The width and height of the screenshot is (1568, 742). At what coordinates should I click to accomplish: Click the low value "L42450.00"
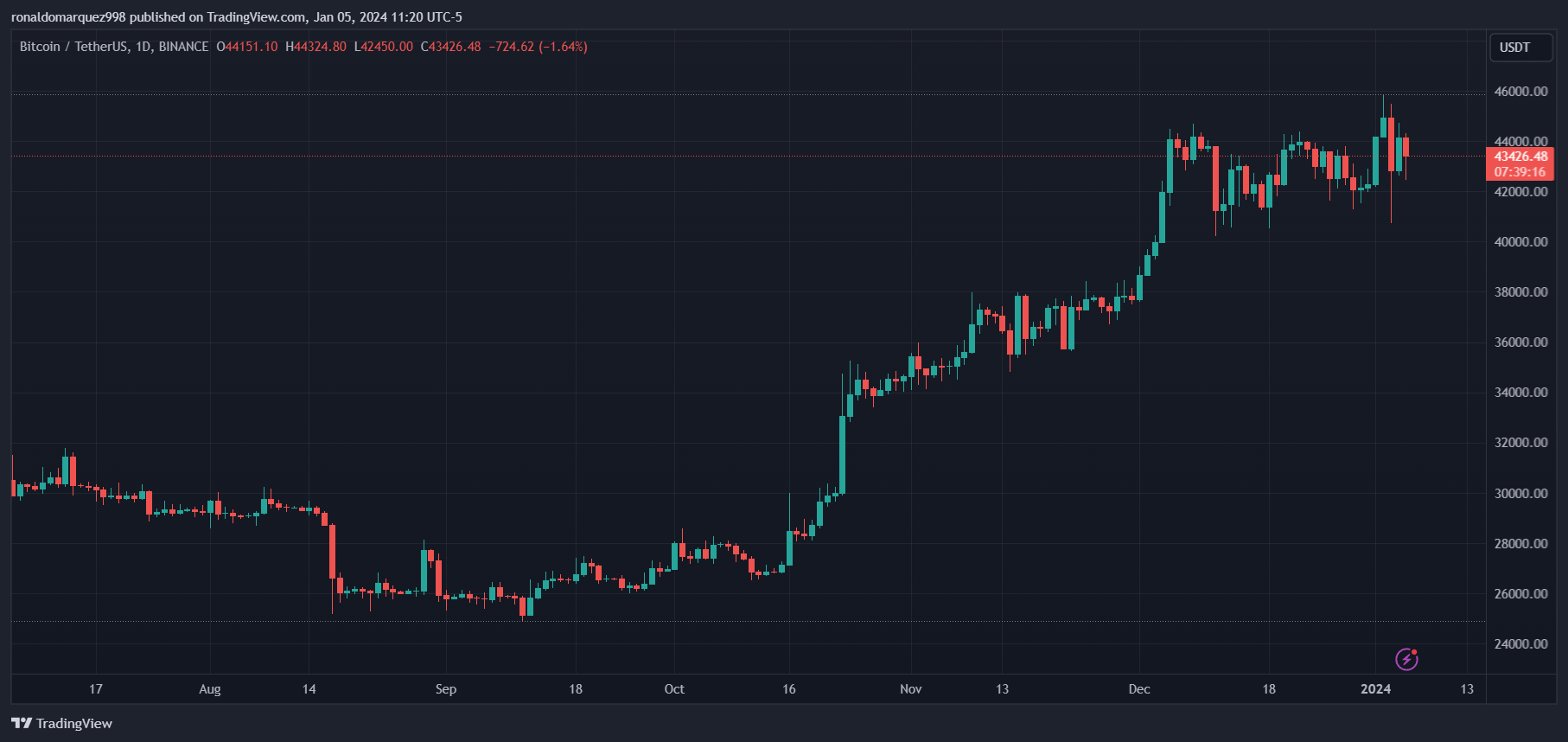(384, 47)
